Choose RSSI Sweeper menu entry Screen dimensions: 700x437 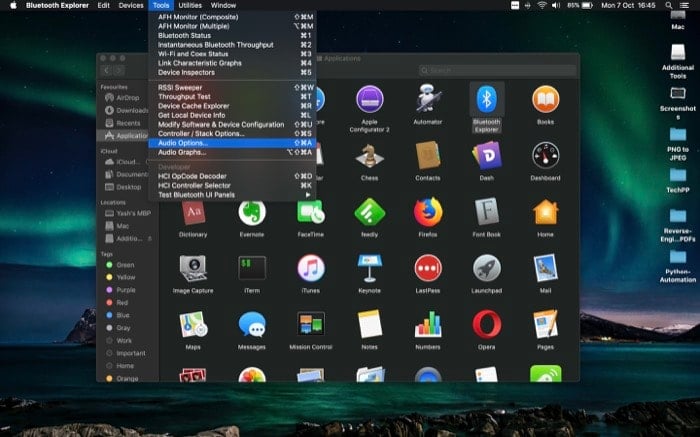(232, 87)
